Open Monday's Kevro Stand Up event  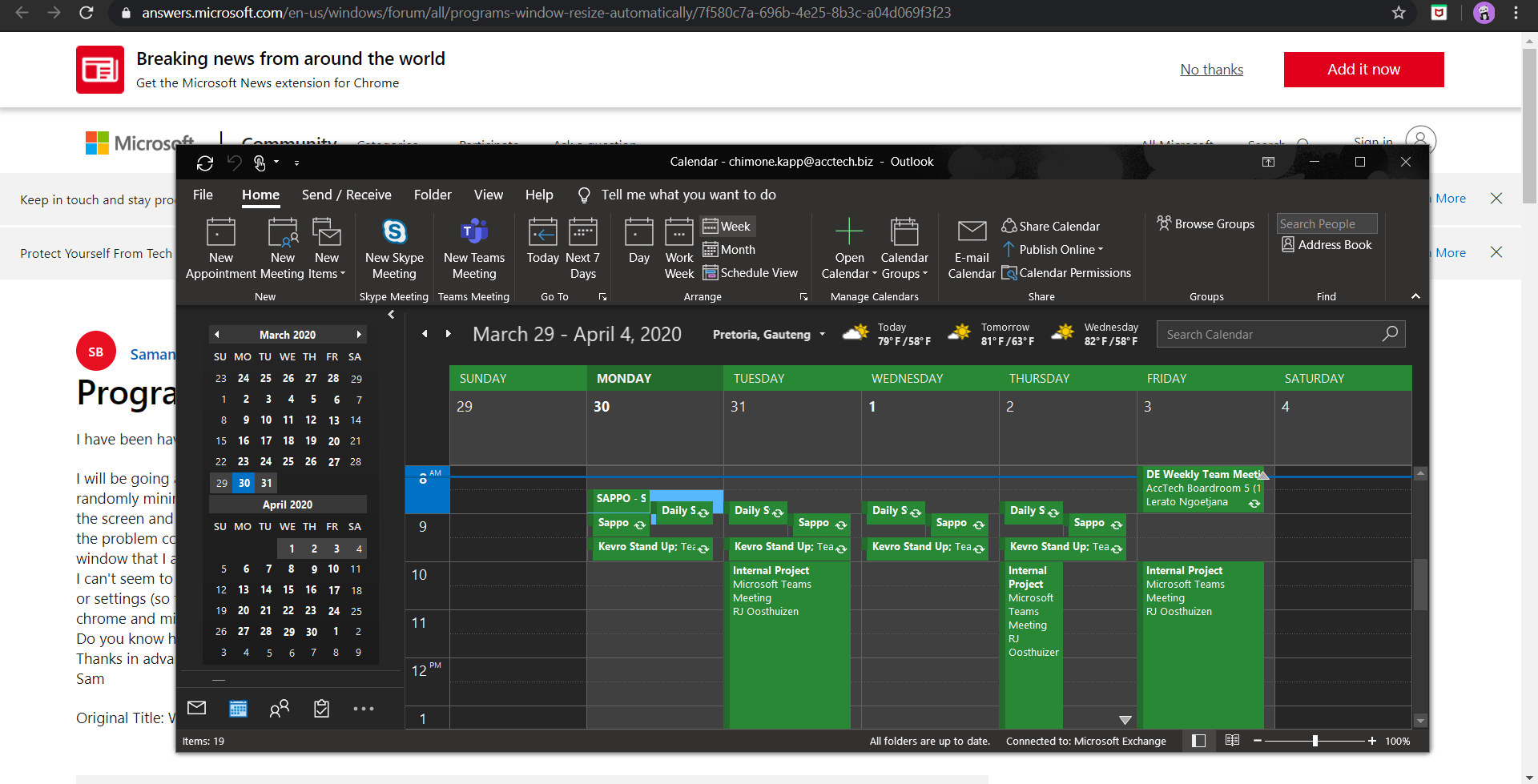pos(652,548)
